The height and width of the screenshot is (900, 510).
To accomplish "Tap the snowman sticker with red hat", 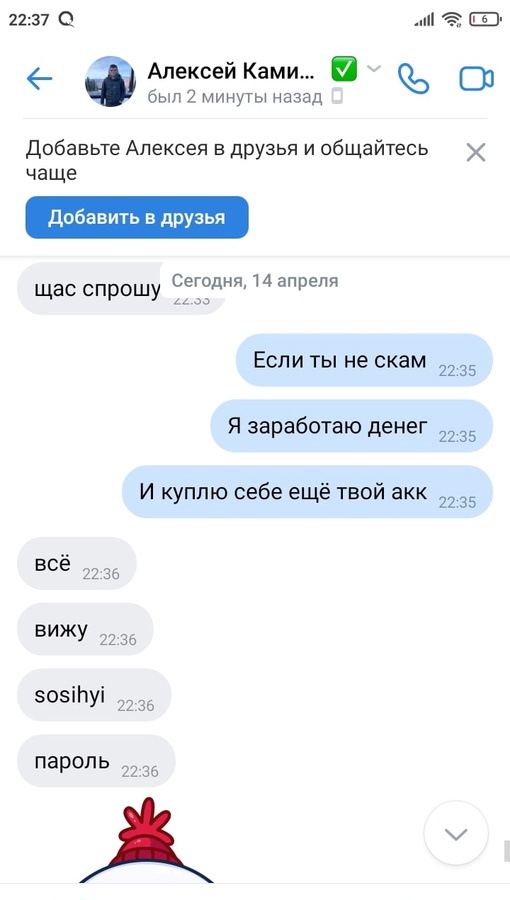I will pos(146,840).
